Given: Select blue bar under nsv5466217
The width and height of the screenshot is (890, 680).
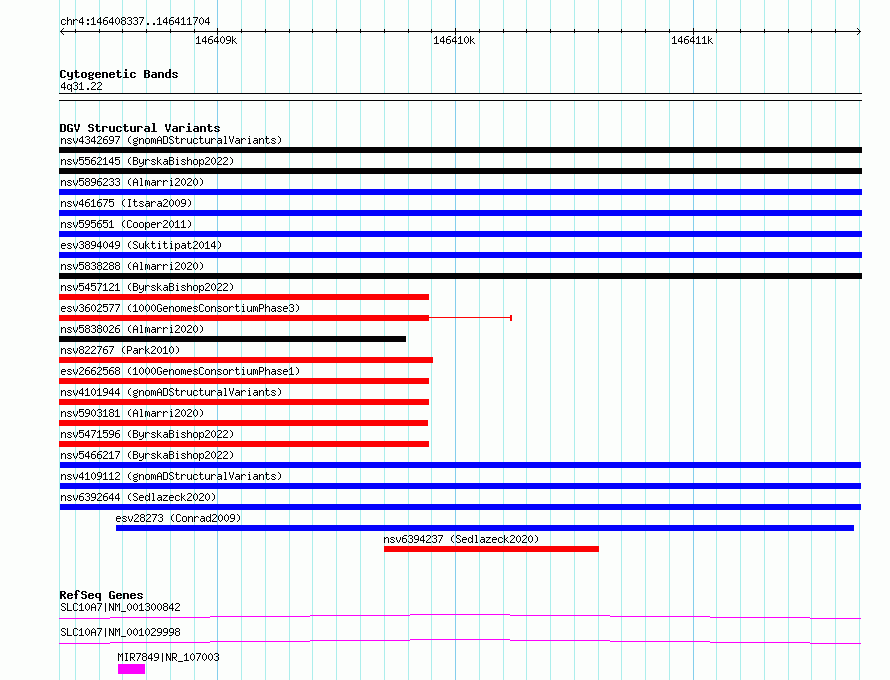Looking at the screenshot, I should 460,465.
